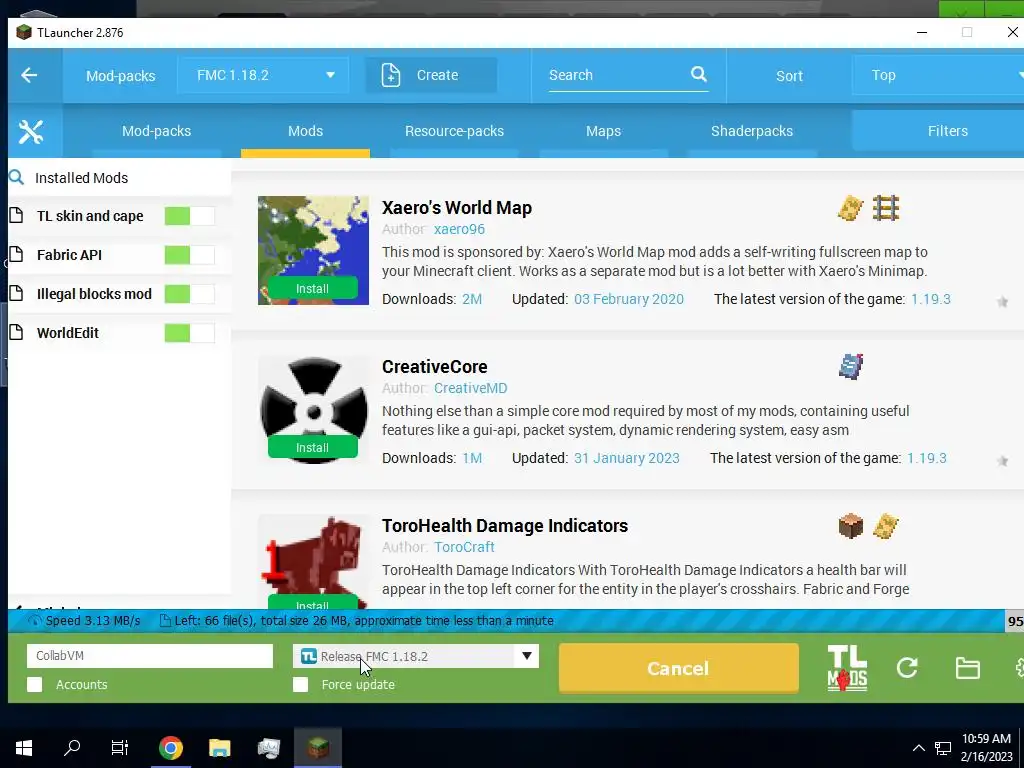Image resolution: width=1024 pixels, height=768 pixels.
Task: Click the Create mod-pack button
Action: tap(431, 75)
